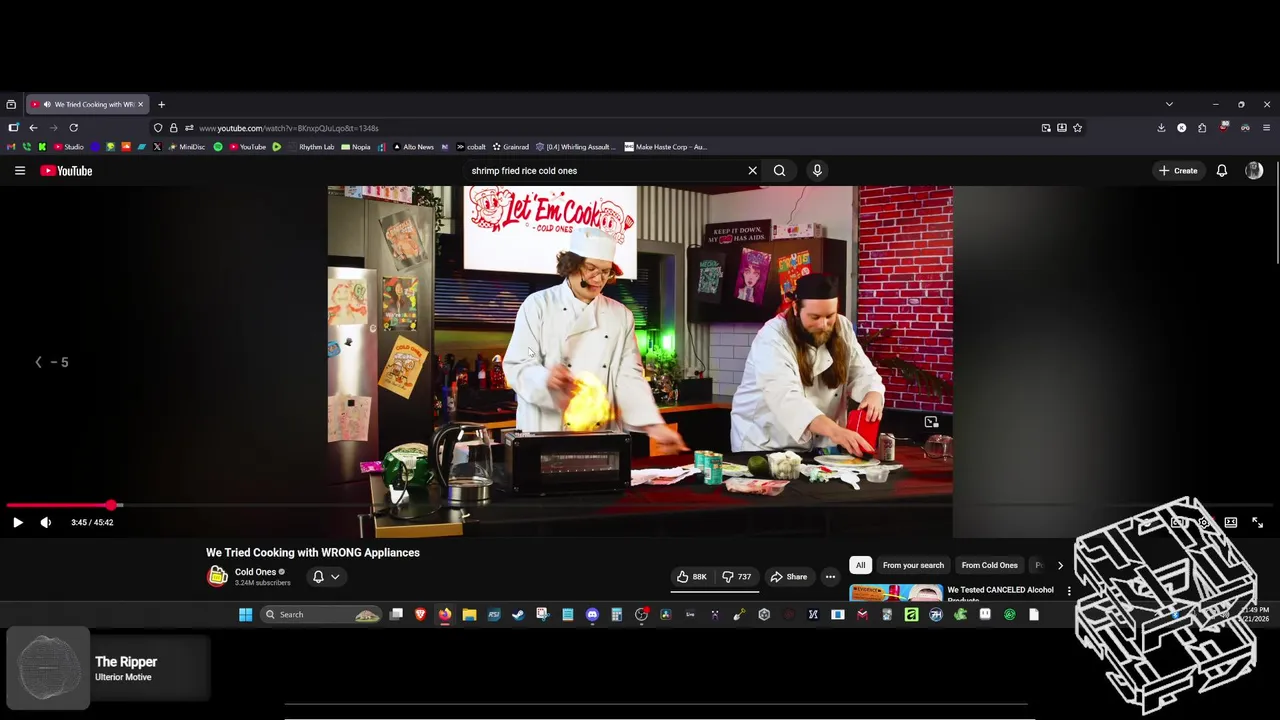Open browser downloads panel
The width and height of the screenshot is (1280, 720).
point(1161,128)
